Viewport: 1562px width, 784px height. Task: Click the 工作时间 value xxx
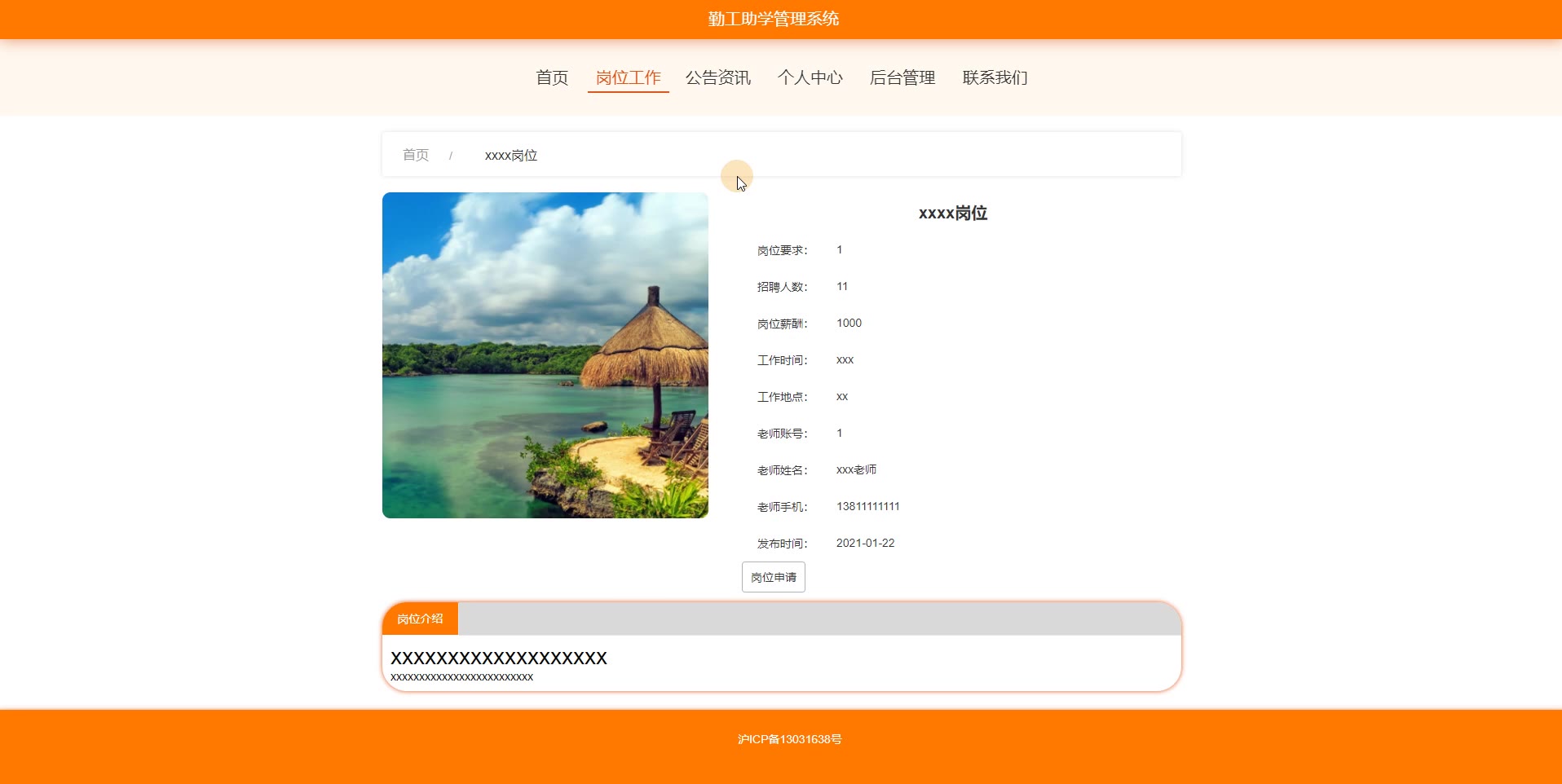(845, 359)
